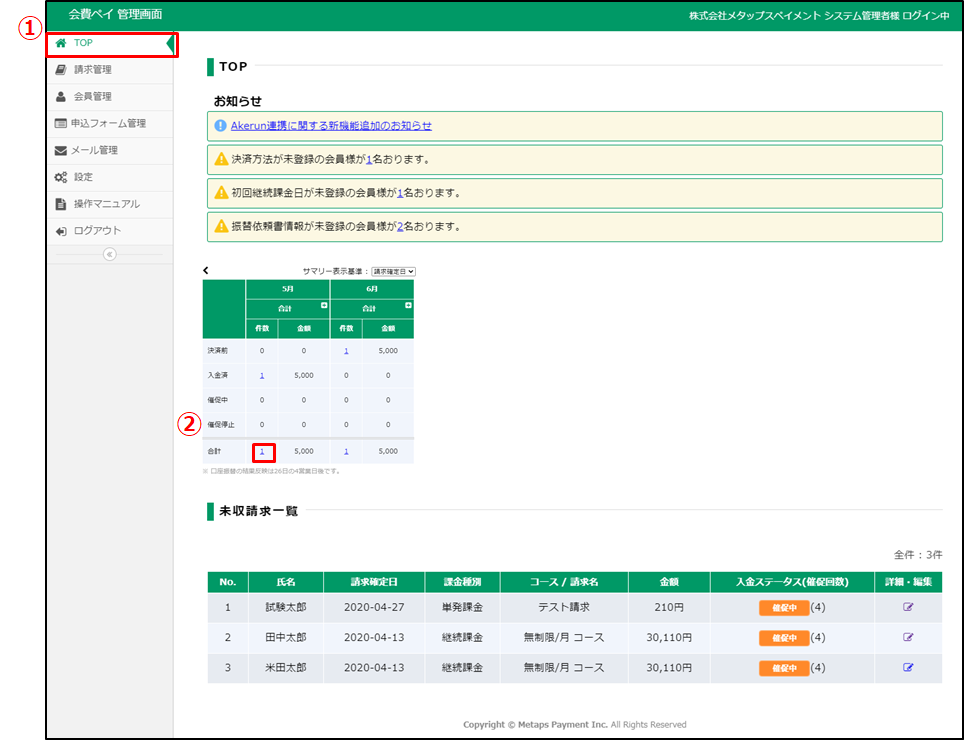Open edit icon for 田中太郎 row

[x=908, y=637]
